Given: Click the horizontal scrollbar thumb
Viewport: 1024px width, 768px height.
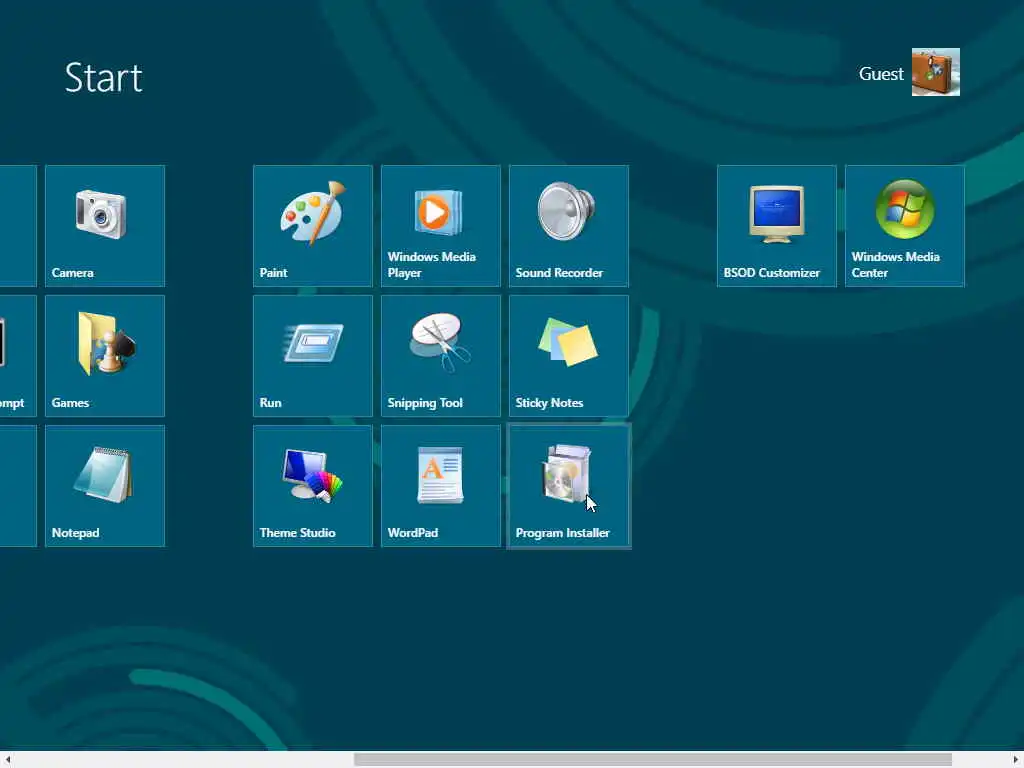Looking at the screenshot, I should 652,760.
